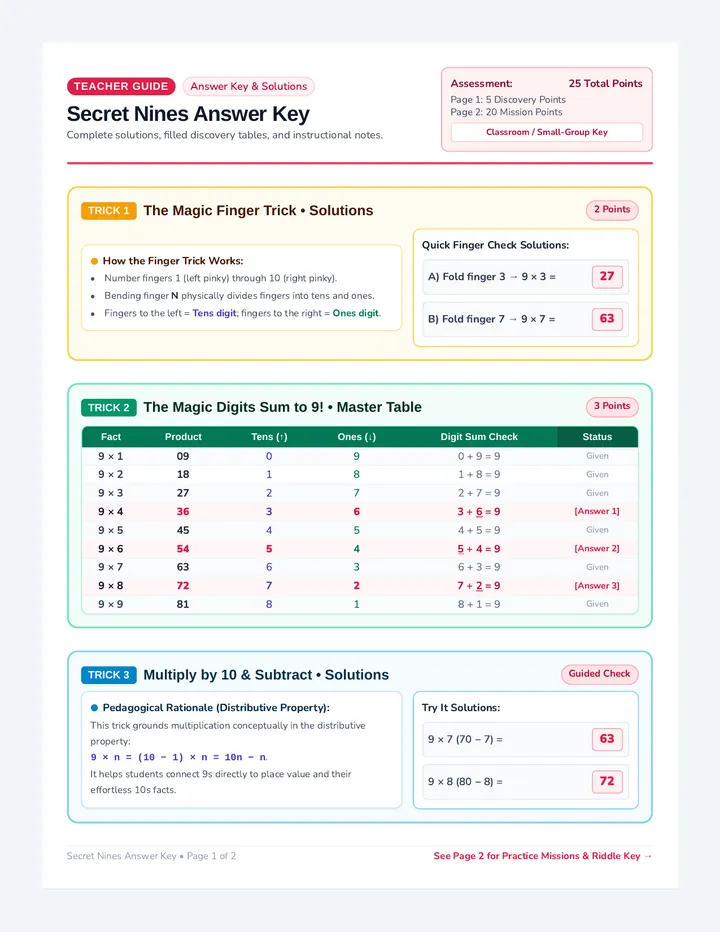This screenshot has width=720, height=932.
Task: Click the [Answer 3] status cell
Action: click(597, 585)
